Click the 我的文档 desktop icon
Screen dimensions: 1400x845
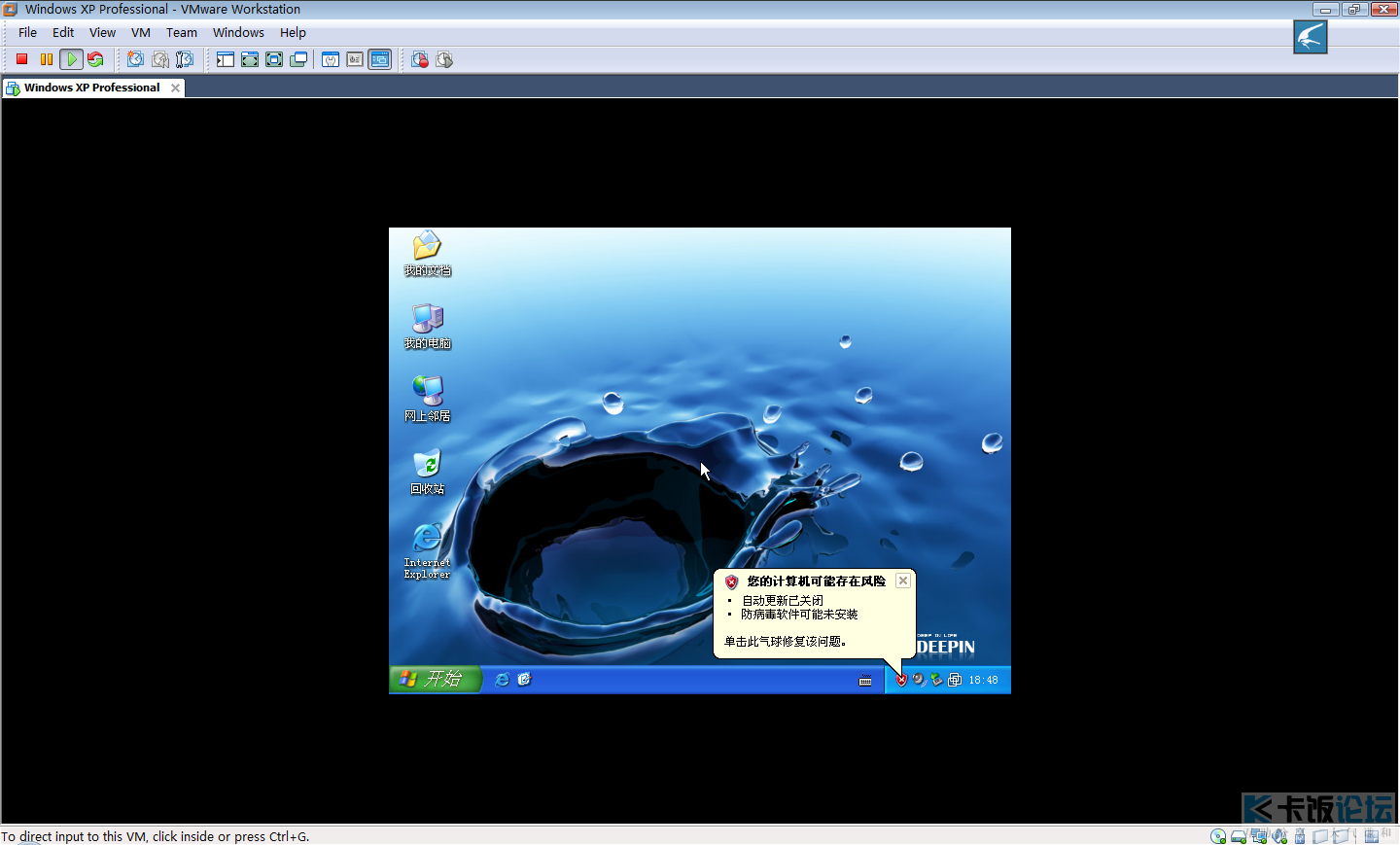click(x=428, y=253)
